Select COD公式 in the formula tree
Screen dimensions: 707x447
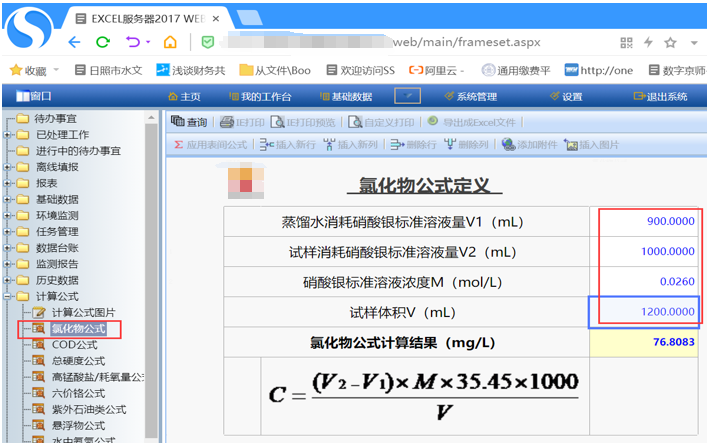[76, 345]
